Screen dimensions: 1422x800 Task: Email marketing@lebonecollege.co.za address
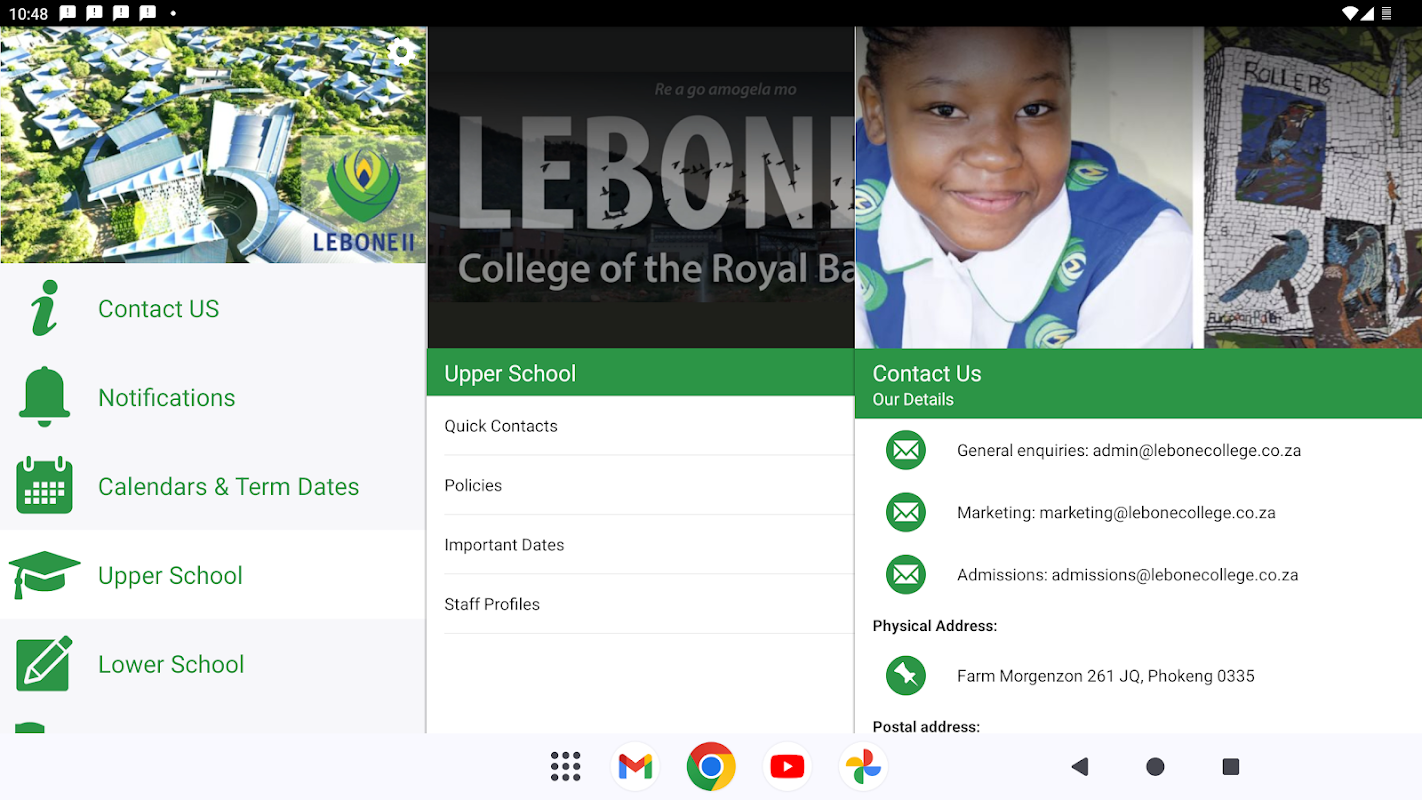pyautogui.click(x=1116, y=513)
